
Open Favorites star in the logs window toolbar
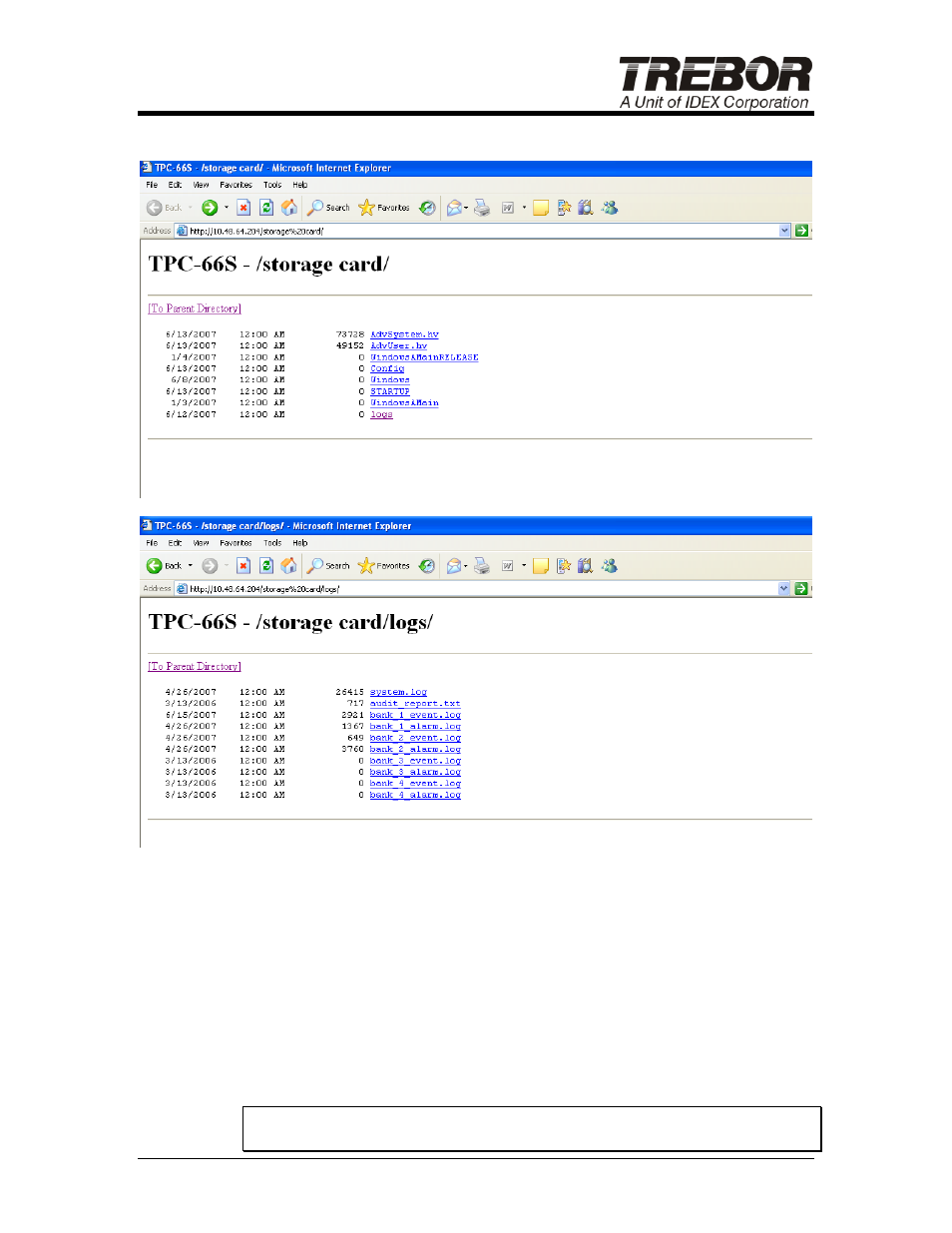coord(384,566)
